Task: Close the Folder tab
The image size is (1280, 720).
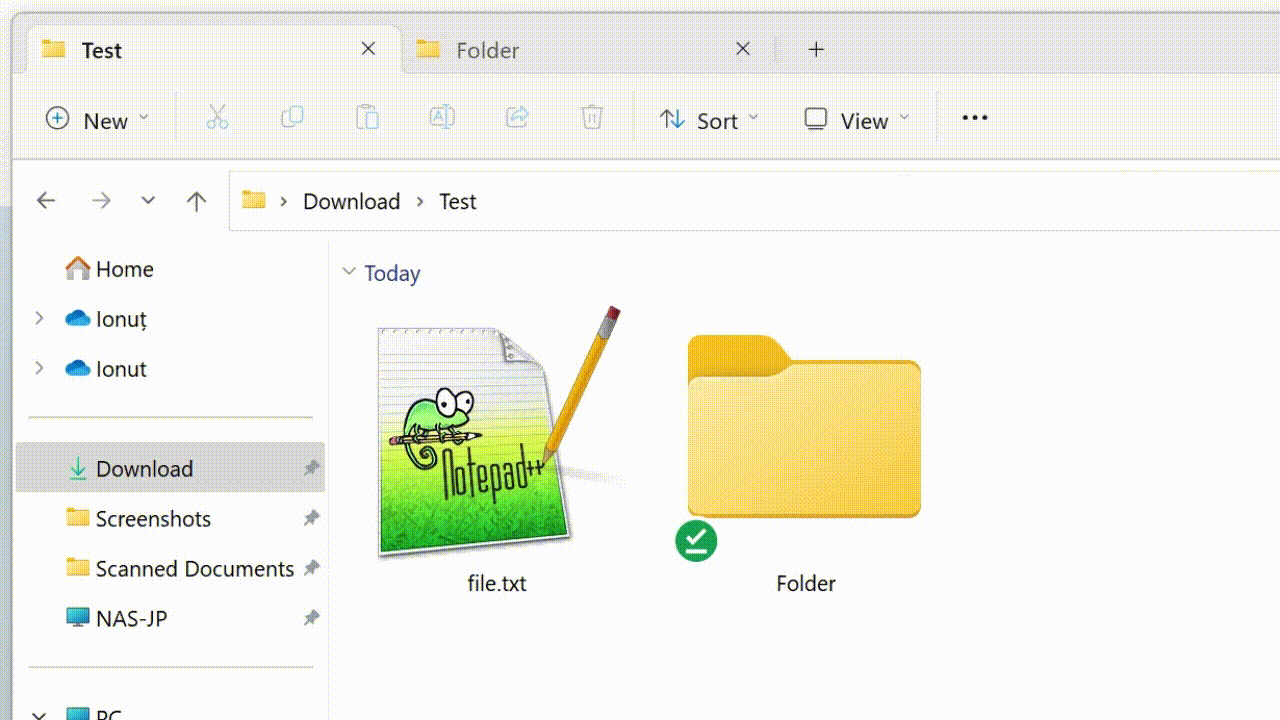Action: 742,48
